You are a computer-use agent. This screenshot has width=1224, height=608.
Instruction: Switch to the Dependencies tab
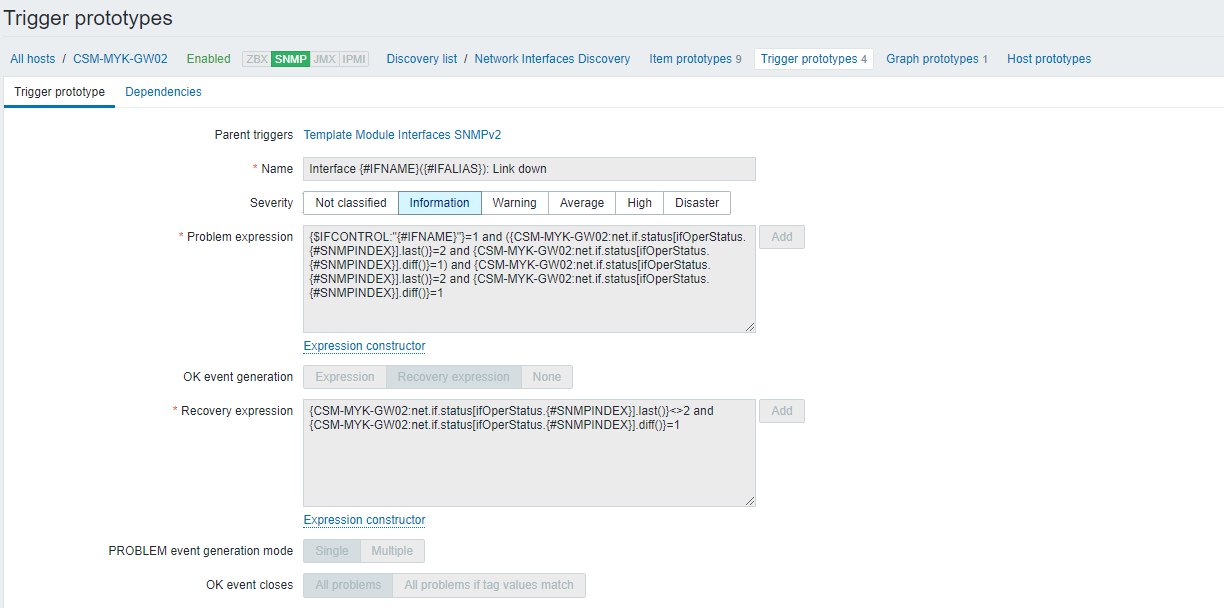[x=163, y=92]
